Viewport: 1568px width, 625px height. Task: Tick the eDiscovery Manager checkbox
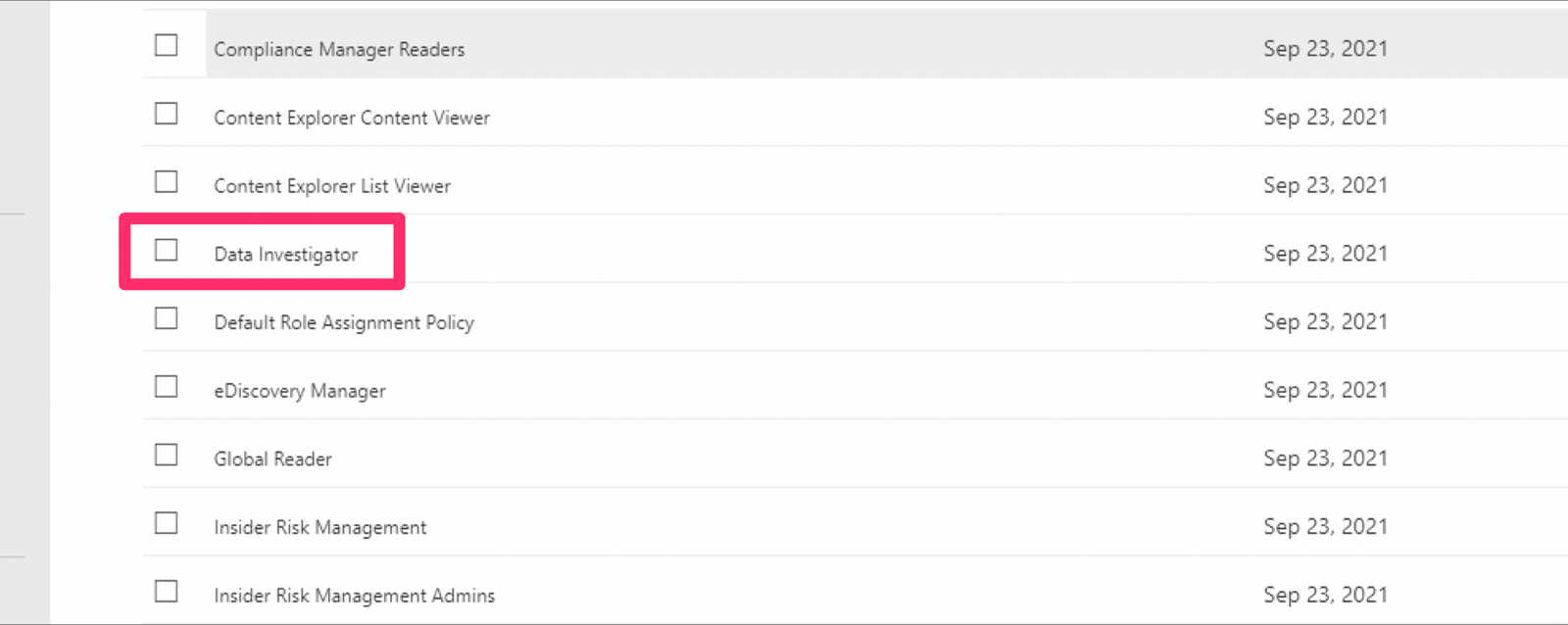pos(167,387)
